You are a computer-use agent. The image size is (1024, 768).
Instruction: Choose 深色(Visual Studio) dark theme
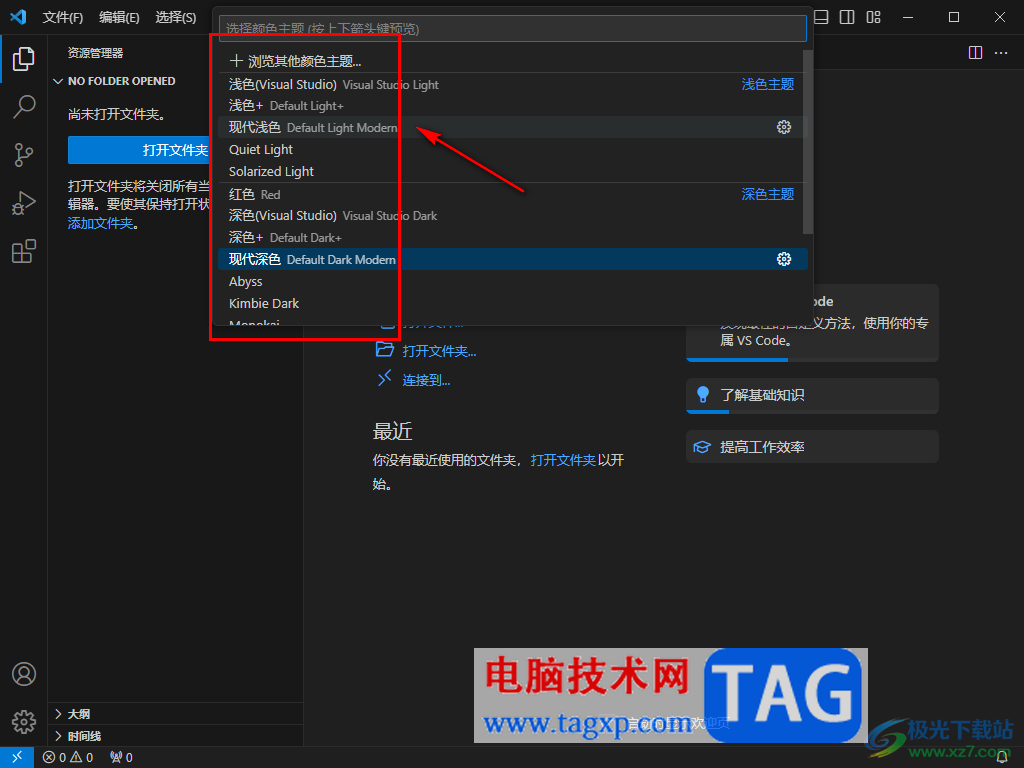(513, 216)
